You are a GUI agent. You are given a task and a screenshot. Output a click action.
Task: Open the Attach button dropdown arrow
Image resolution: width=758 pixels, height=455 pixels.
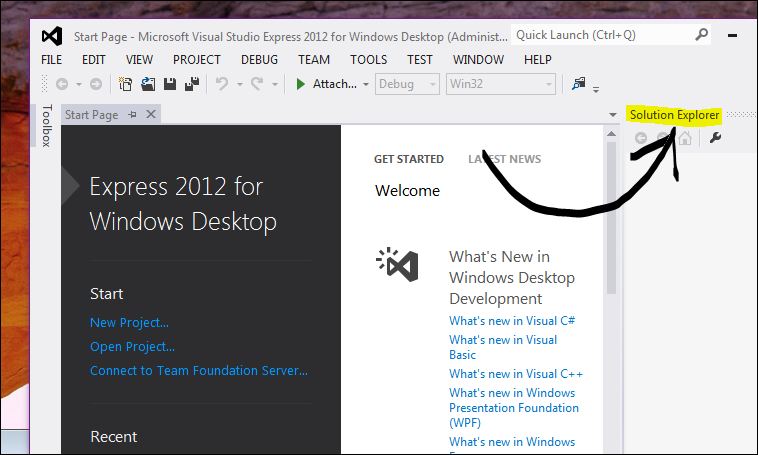[x=366, y=85]
